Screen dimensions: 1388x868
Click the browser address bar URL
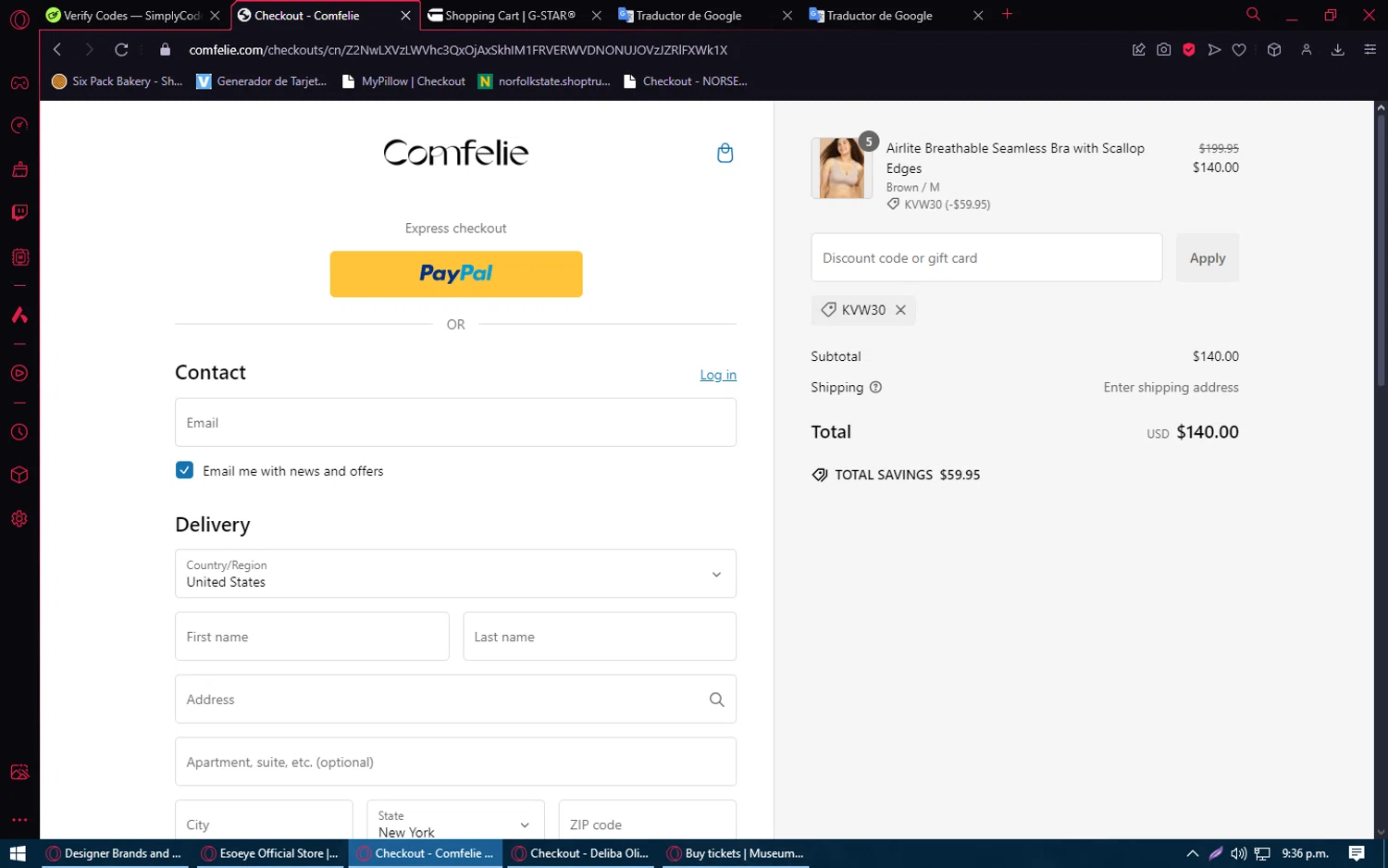(458, 50)
